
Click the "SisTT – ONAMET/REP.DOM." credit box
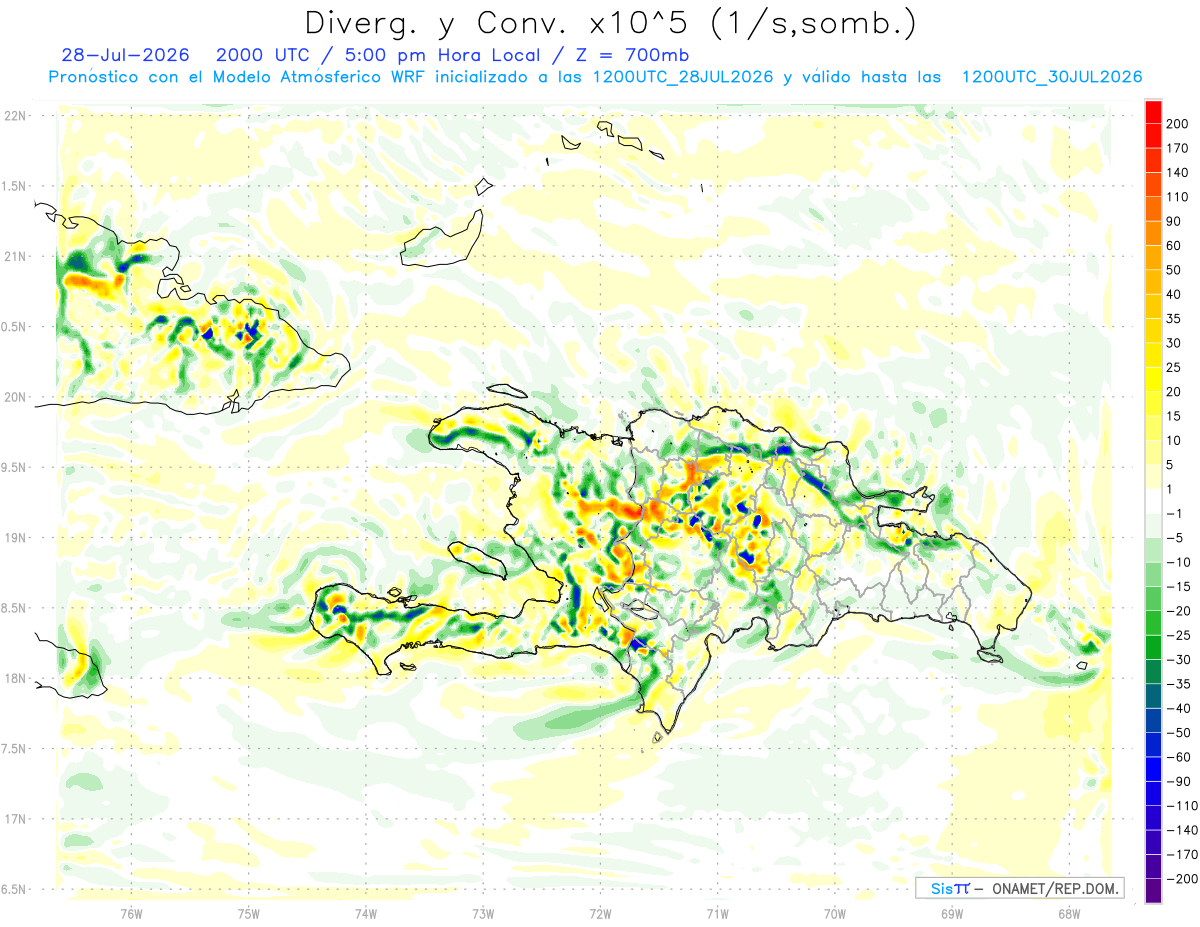pyautogui.click(x=1019, y=888)
